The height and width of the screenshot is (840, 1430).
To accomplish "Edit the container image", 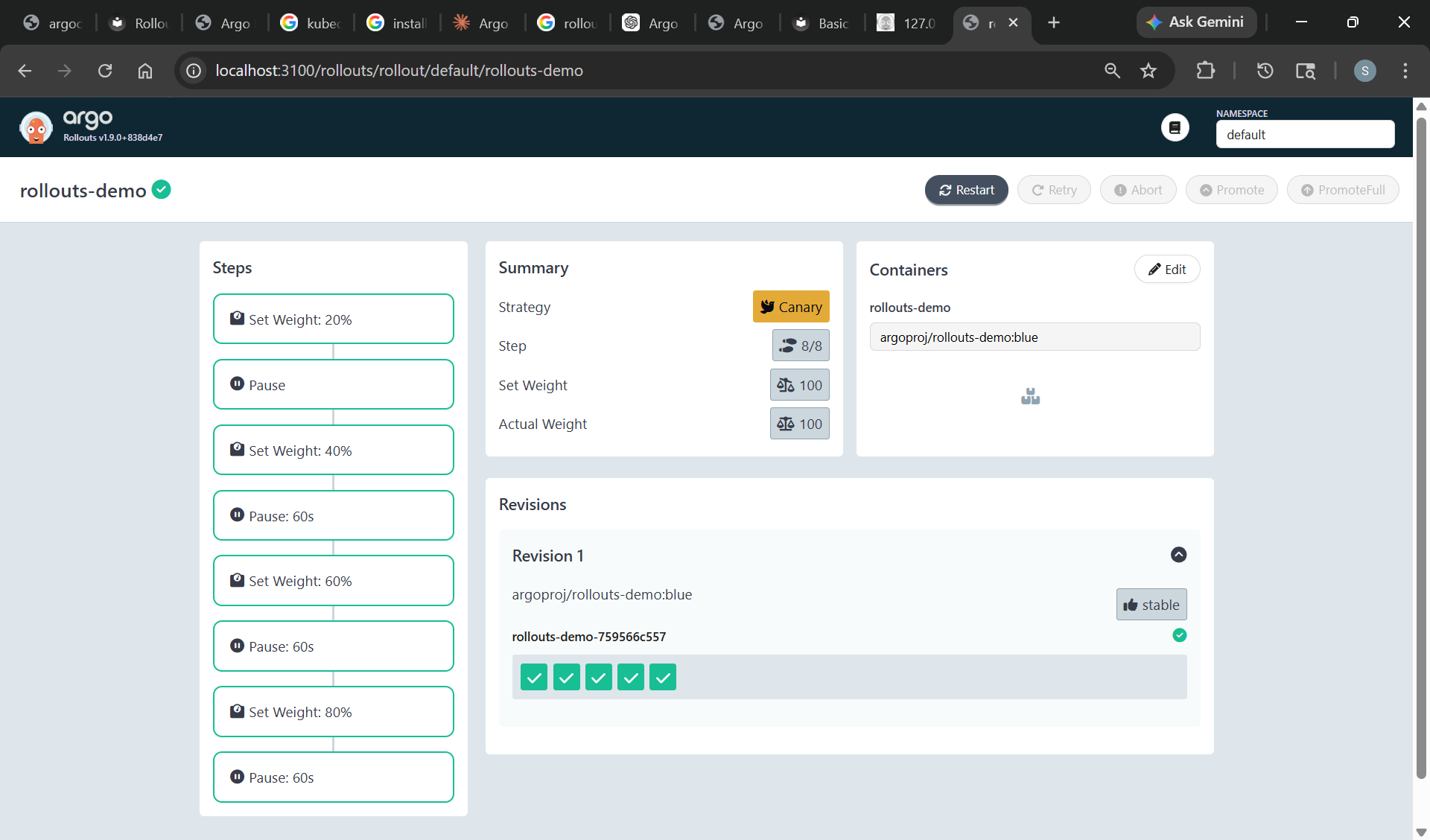I will tap(1167, 270).
